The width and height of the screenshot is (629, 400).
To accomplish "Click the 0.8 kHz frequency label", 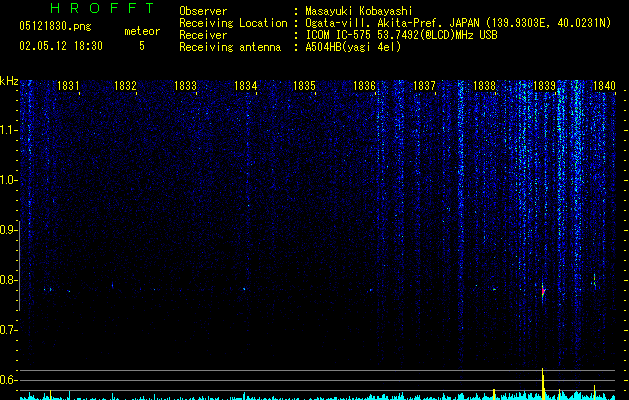I will tap(8, 280).
